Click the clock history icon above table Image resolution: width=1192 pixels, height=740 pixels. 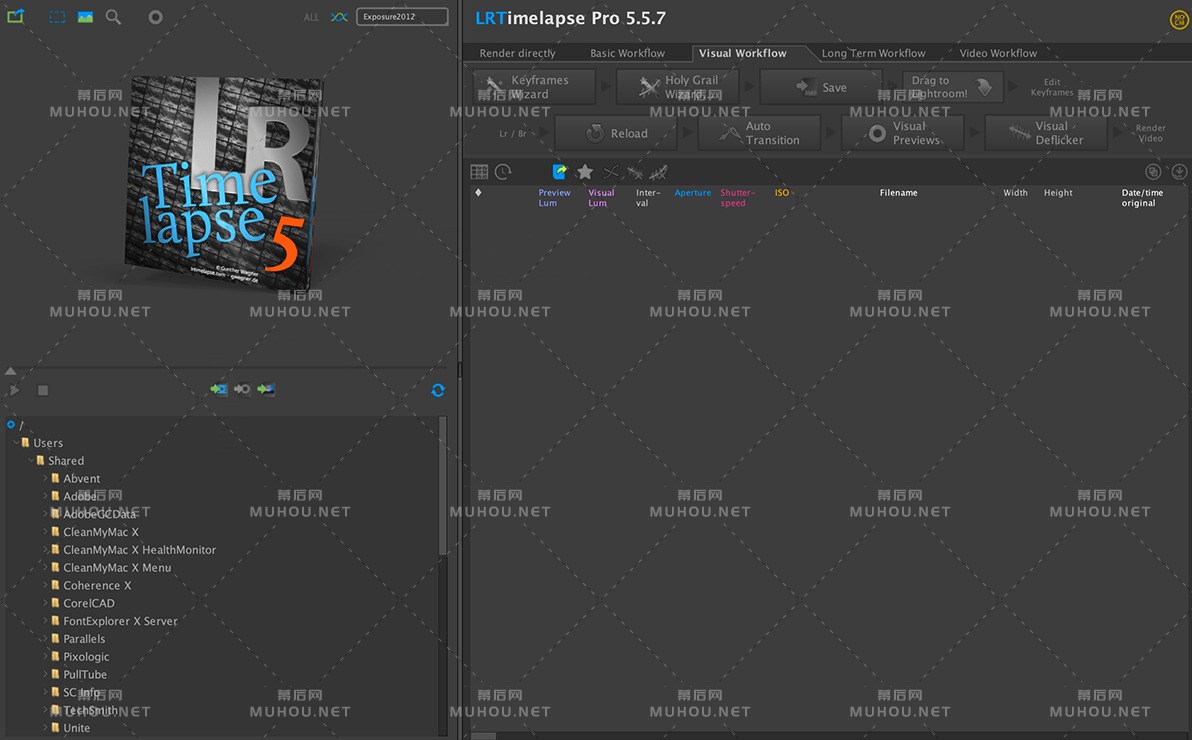(503, 173)
